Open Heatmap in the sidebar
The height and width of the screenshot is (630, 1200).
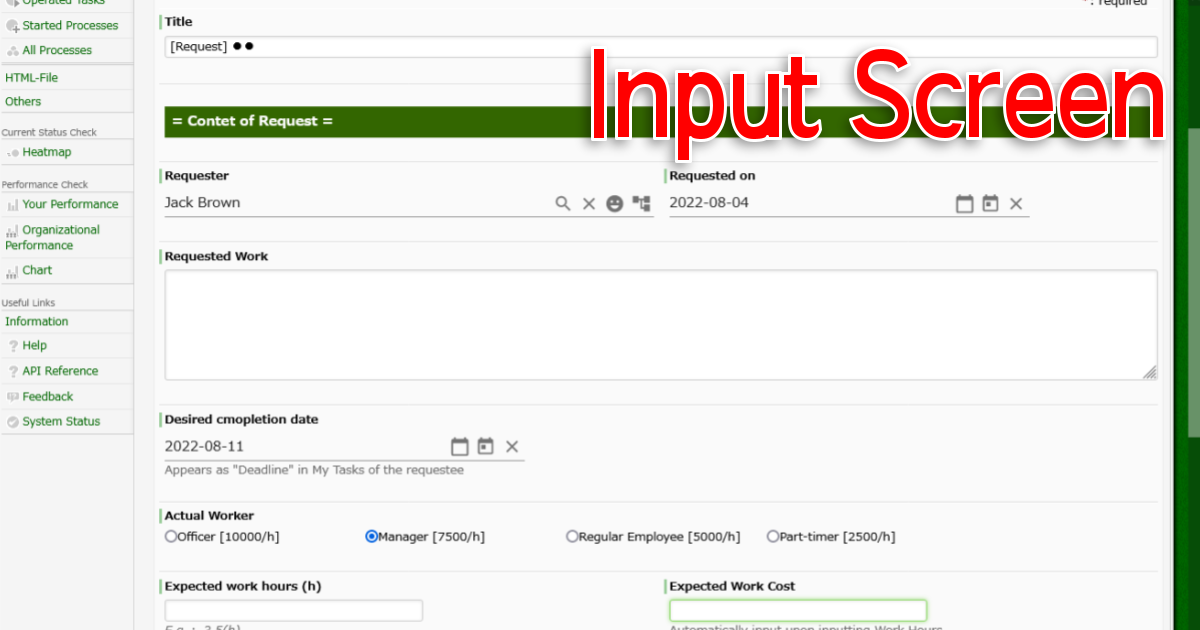click(x=46, y=152)
